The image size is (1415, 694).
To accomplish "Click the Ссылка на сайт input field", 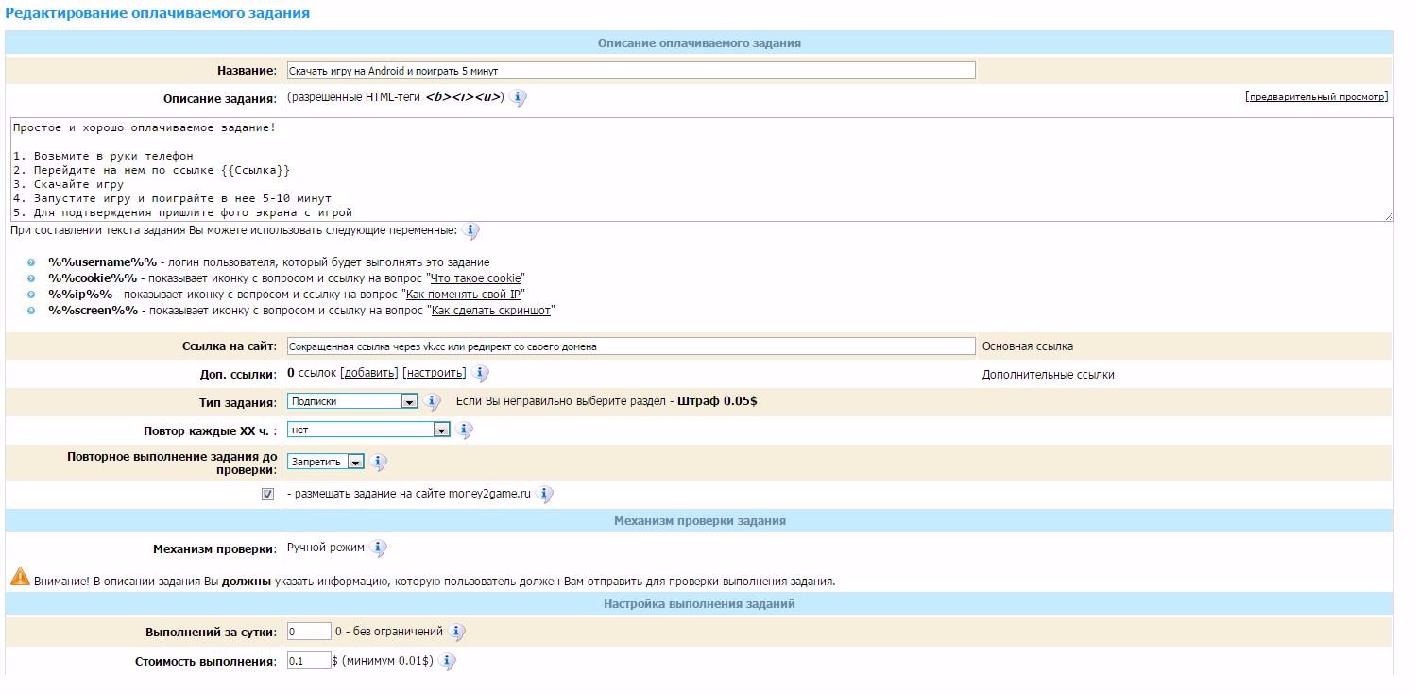I will point(630,346).
